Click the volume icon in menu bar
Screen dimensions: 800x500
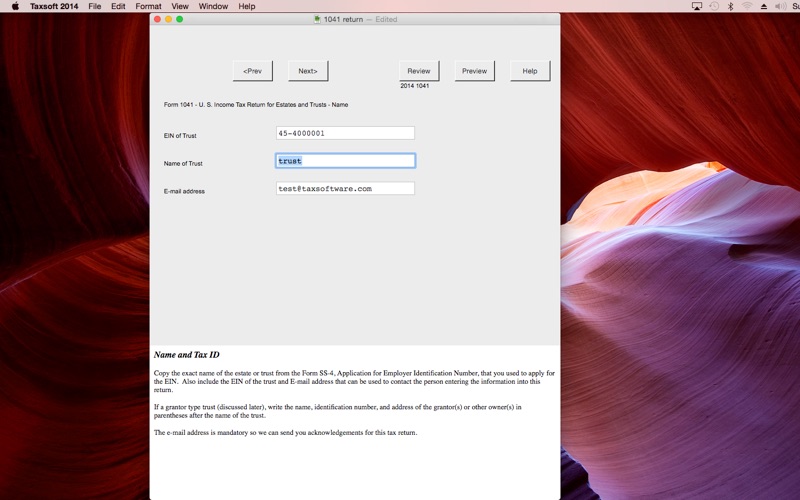coord(781,6)
